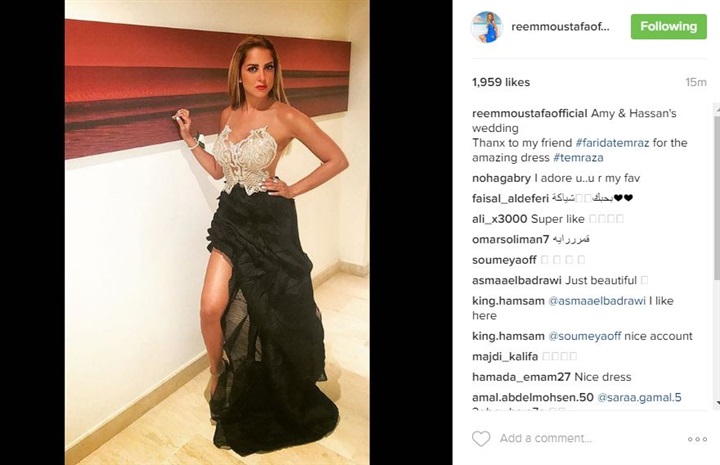
Task: Open the @saraa.gamal.5 mention
Action: [x=639, y=397]
